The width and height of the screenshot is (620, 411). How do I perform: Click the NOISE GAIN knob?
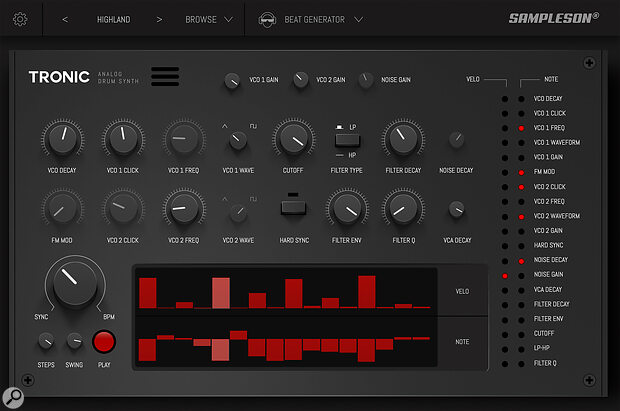[x=366, y=80]
